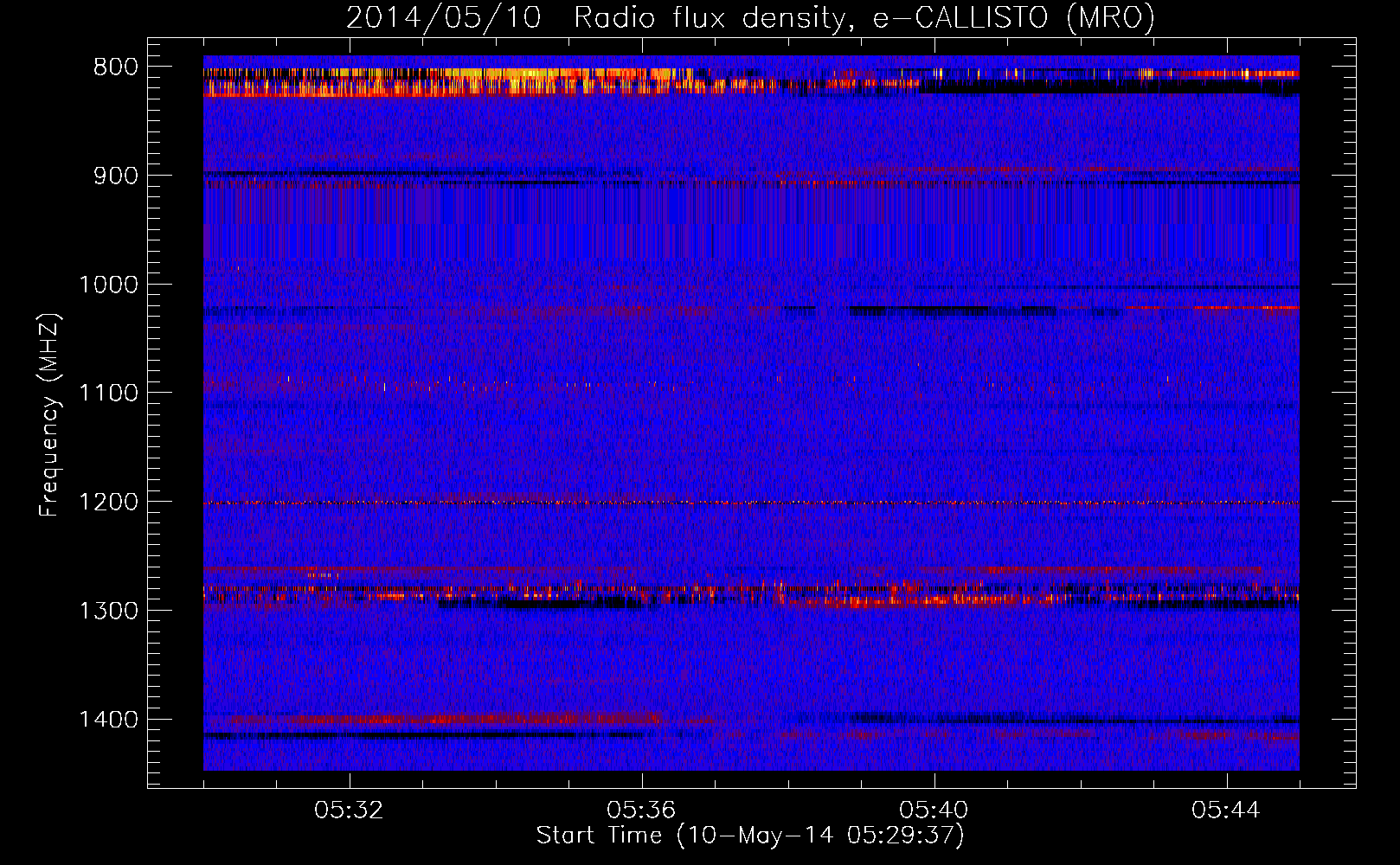The width and height of the screenshot is (1400, 865).
Task: Click the 800 frequency tick label
Action: 116,67
